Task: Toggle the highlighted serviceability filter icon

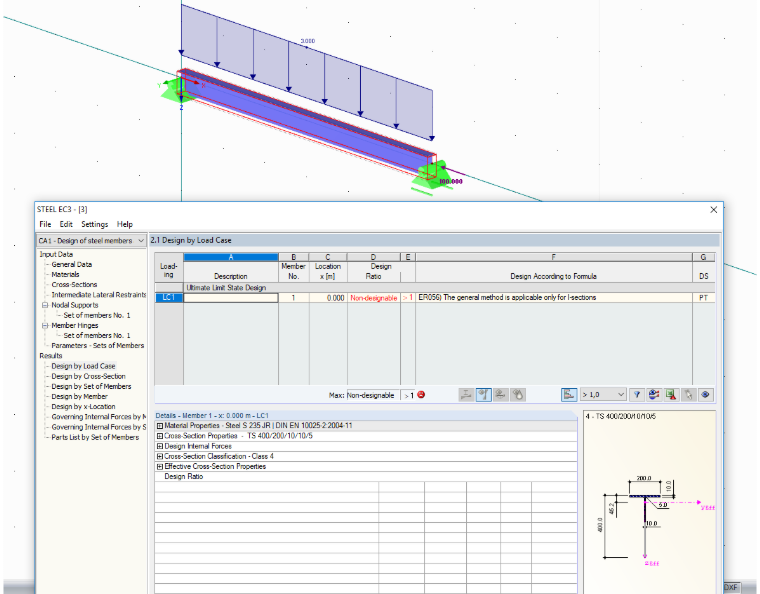Action: coord(483,395)
